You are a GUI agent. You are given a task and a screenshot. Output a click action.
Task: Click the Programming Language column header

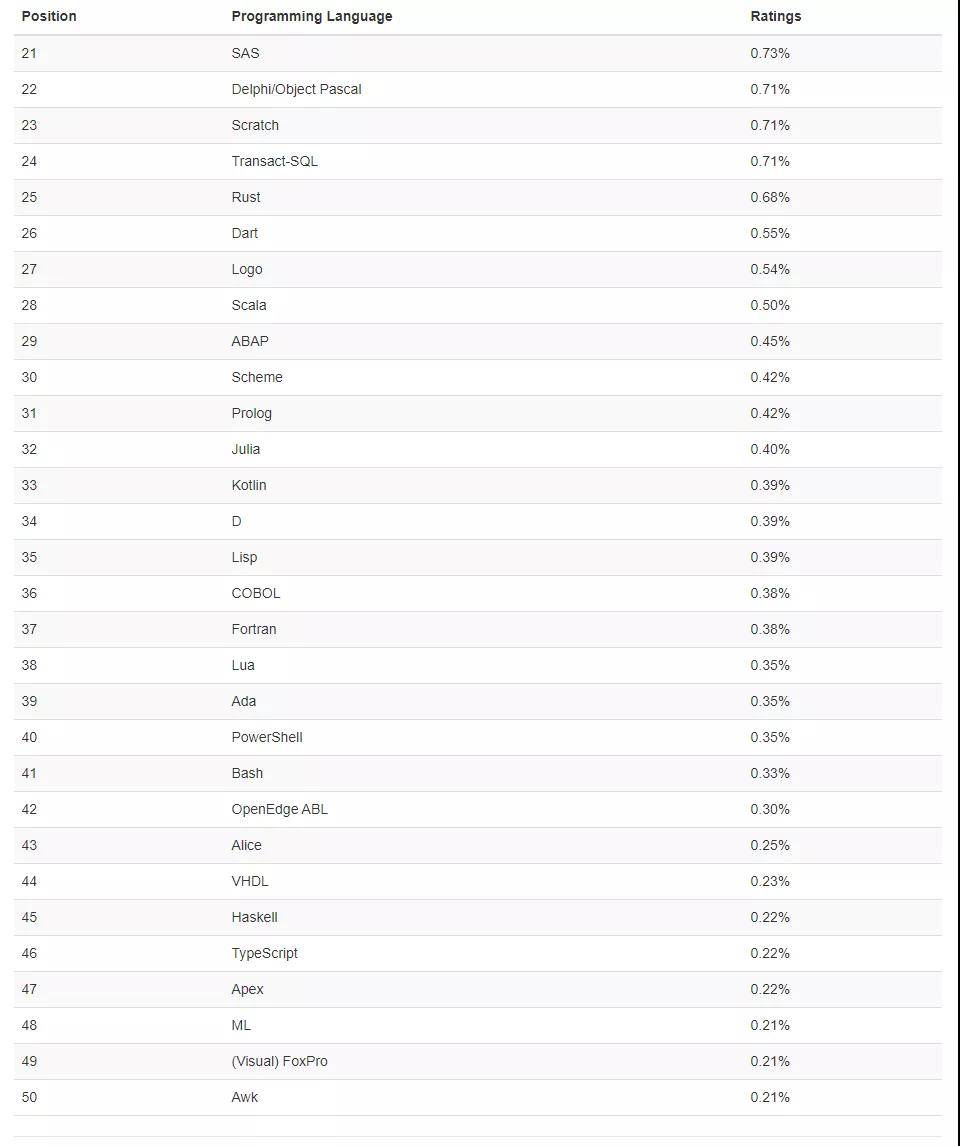tap(311, 16)
